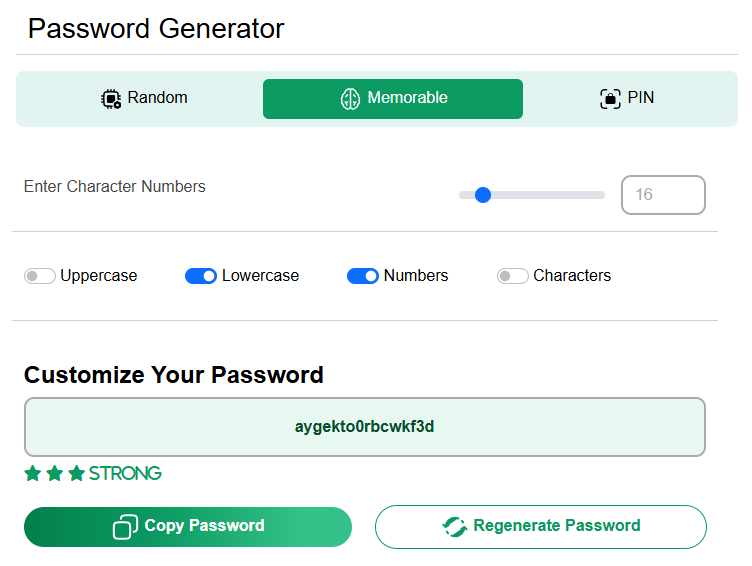Image resolution: width=752 pixels, height=566 pixels.
Task: Click the STRONG strength label
Action: pyautogui.click(x=125, y=474)
